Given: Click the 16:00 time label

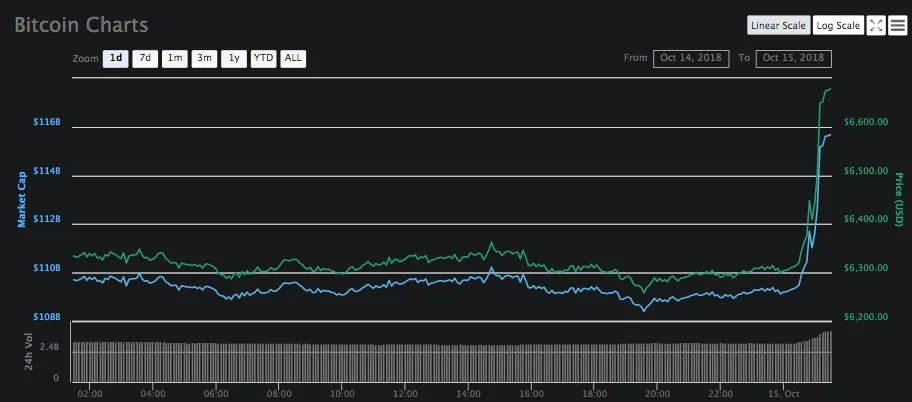Looking at the screenshot, I should pos(532,393).
